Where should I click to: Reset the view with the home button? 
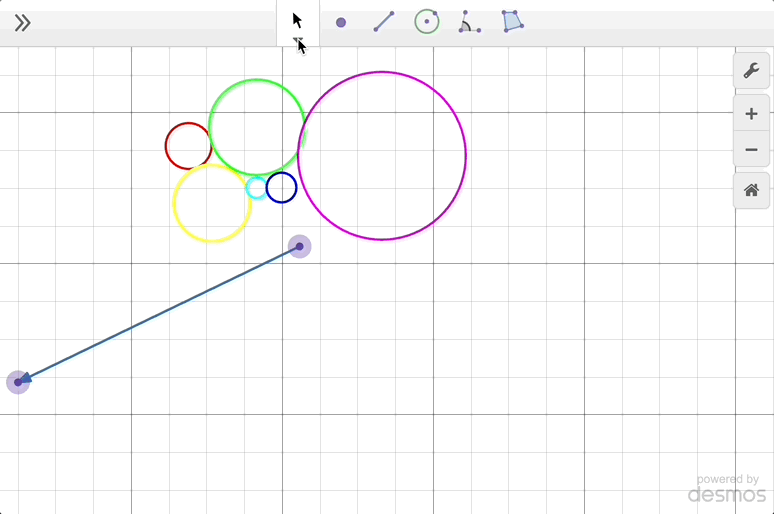click(751, 190)
